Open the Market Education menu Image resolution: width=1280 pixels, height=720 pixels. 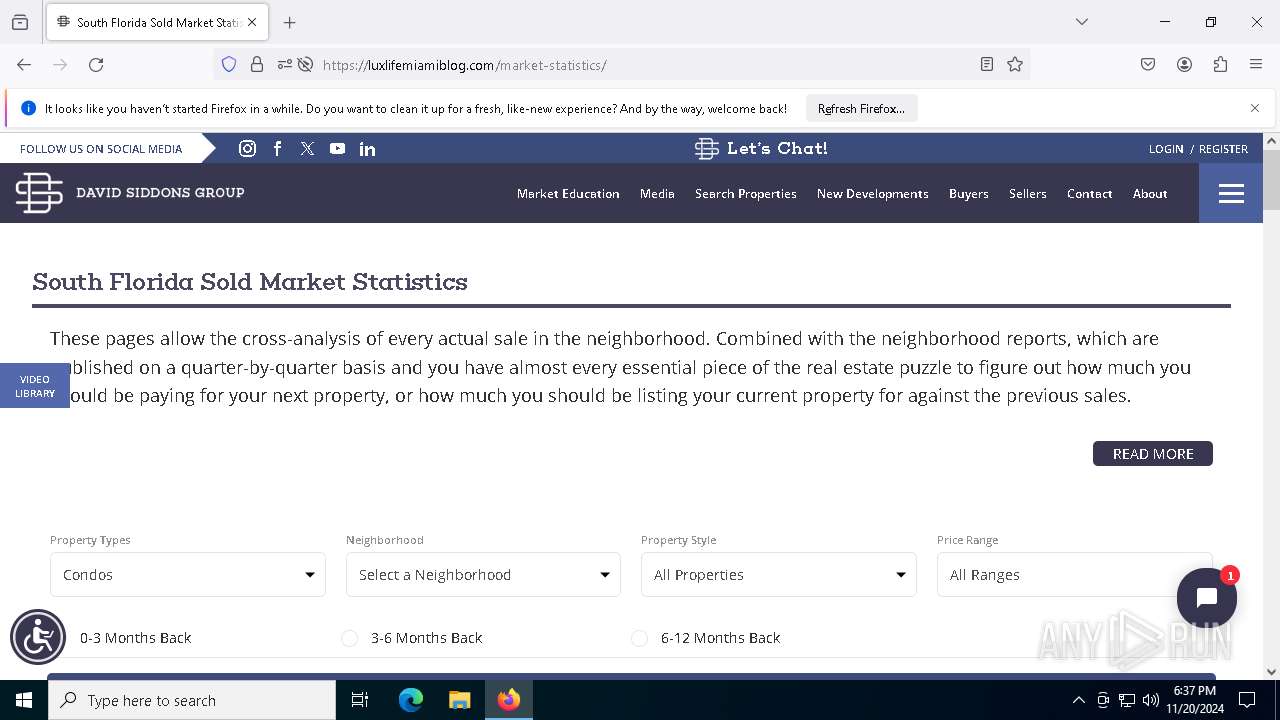click(x=568, y=194)
